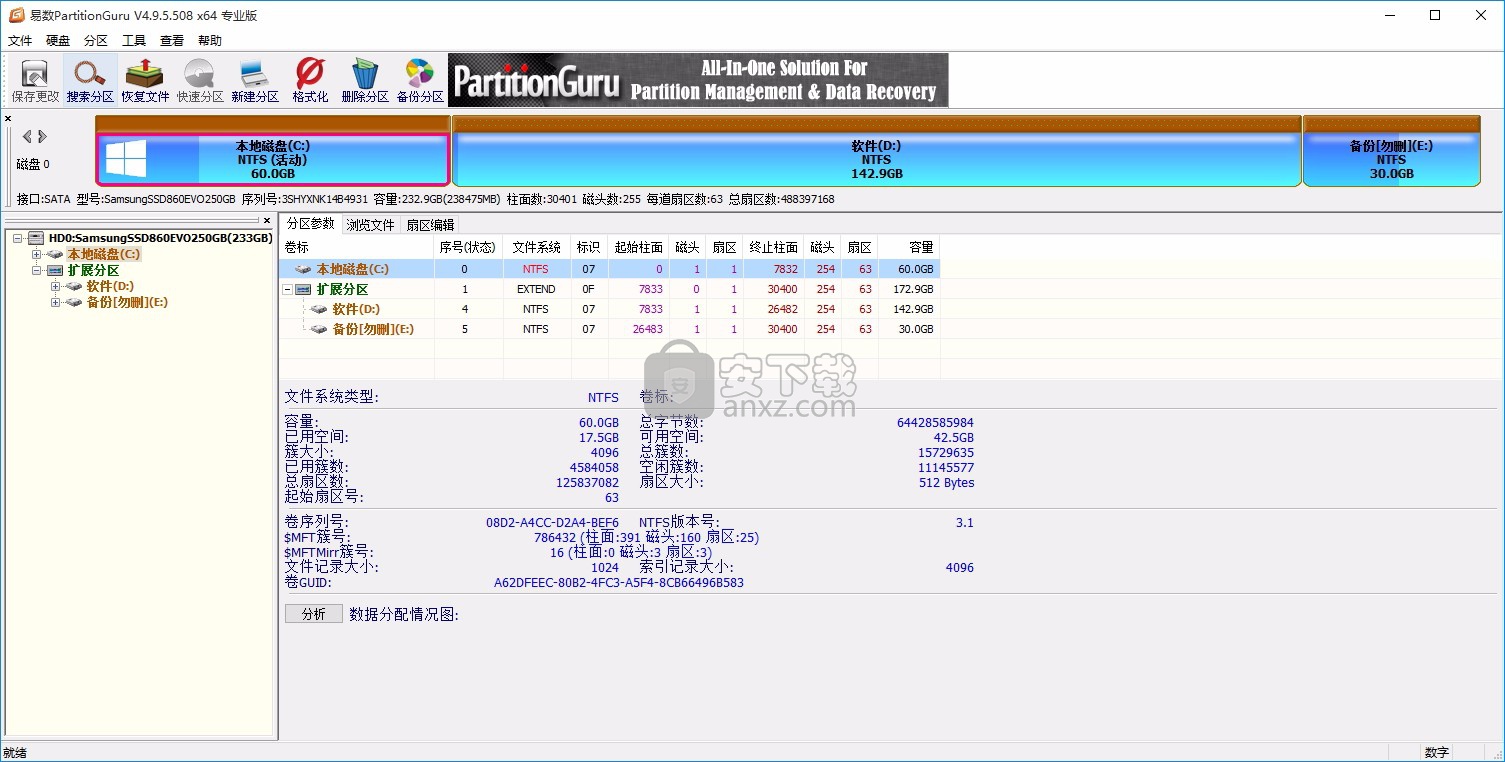Click the Format (格式化) toolbar icon
The image size is (1505, 762).
pos(310,80)
